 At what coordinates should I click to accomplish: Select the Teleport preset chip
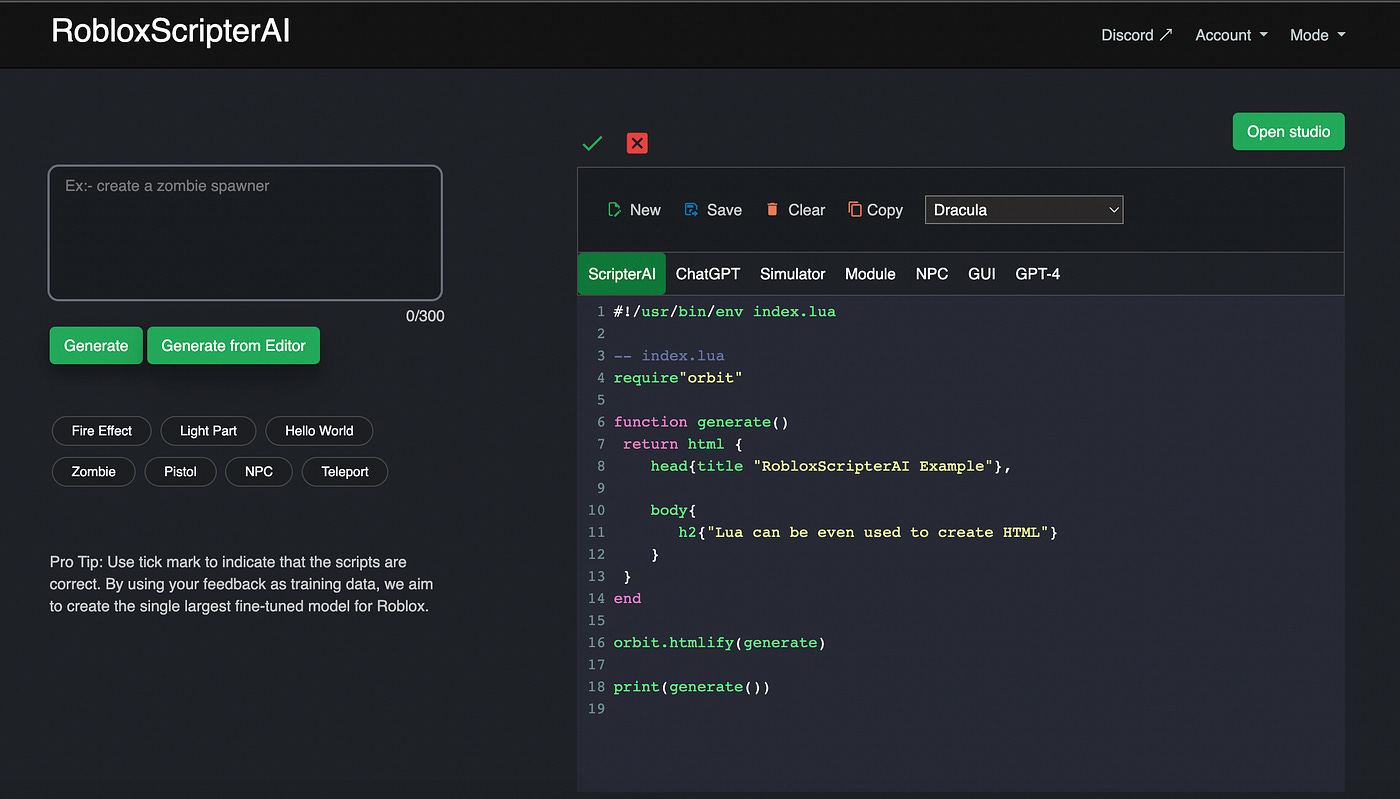[345, 472]
